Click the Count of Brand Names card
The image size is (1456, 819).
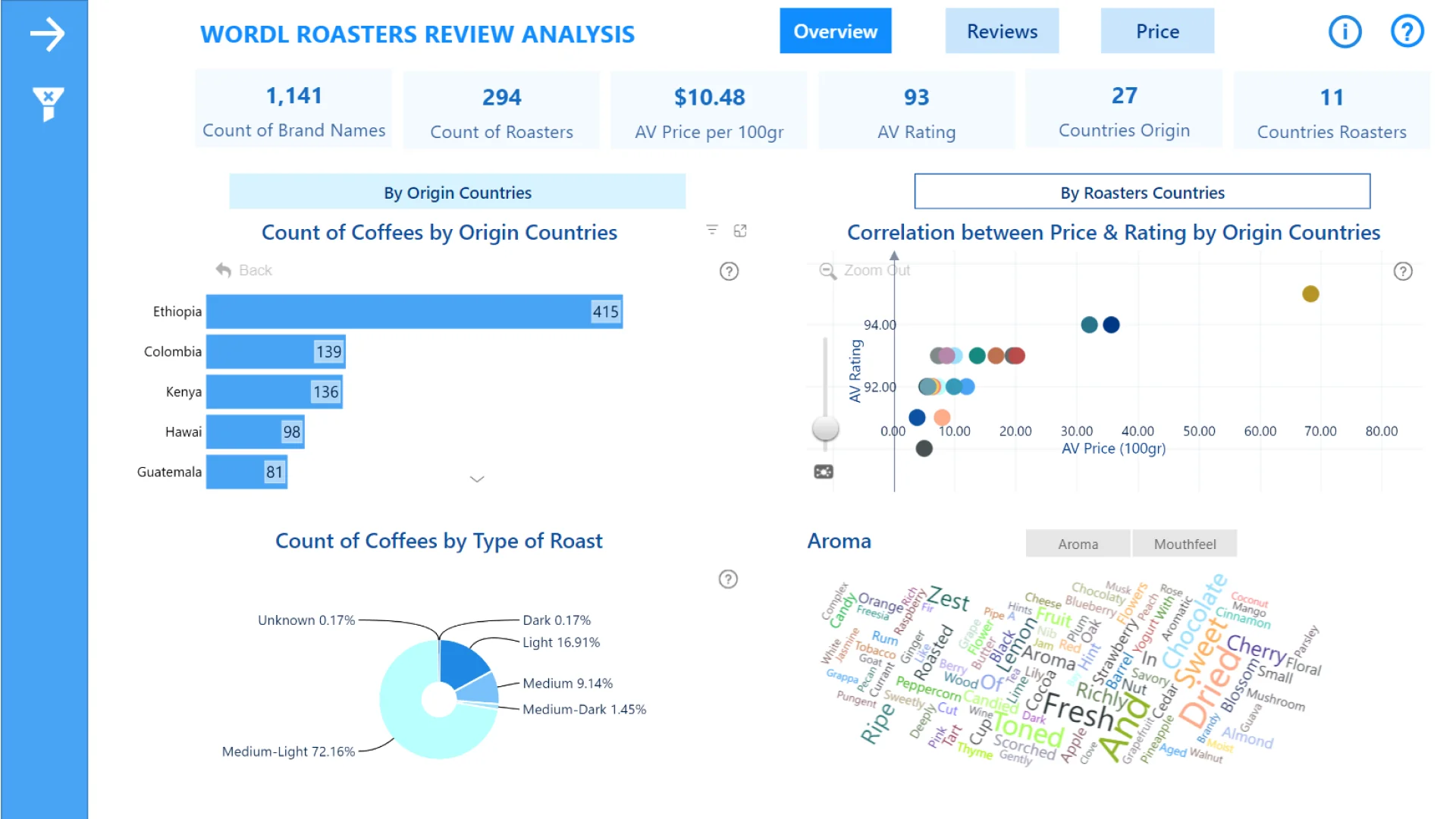293,108
